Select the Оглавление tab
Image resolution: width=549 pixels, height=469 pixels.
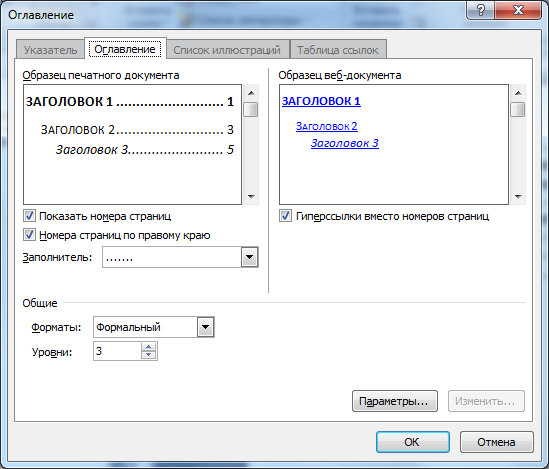click(x=125, y=49)
